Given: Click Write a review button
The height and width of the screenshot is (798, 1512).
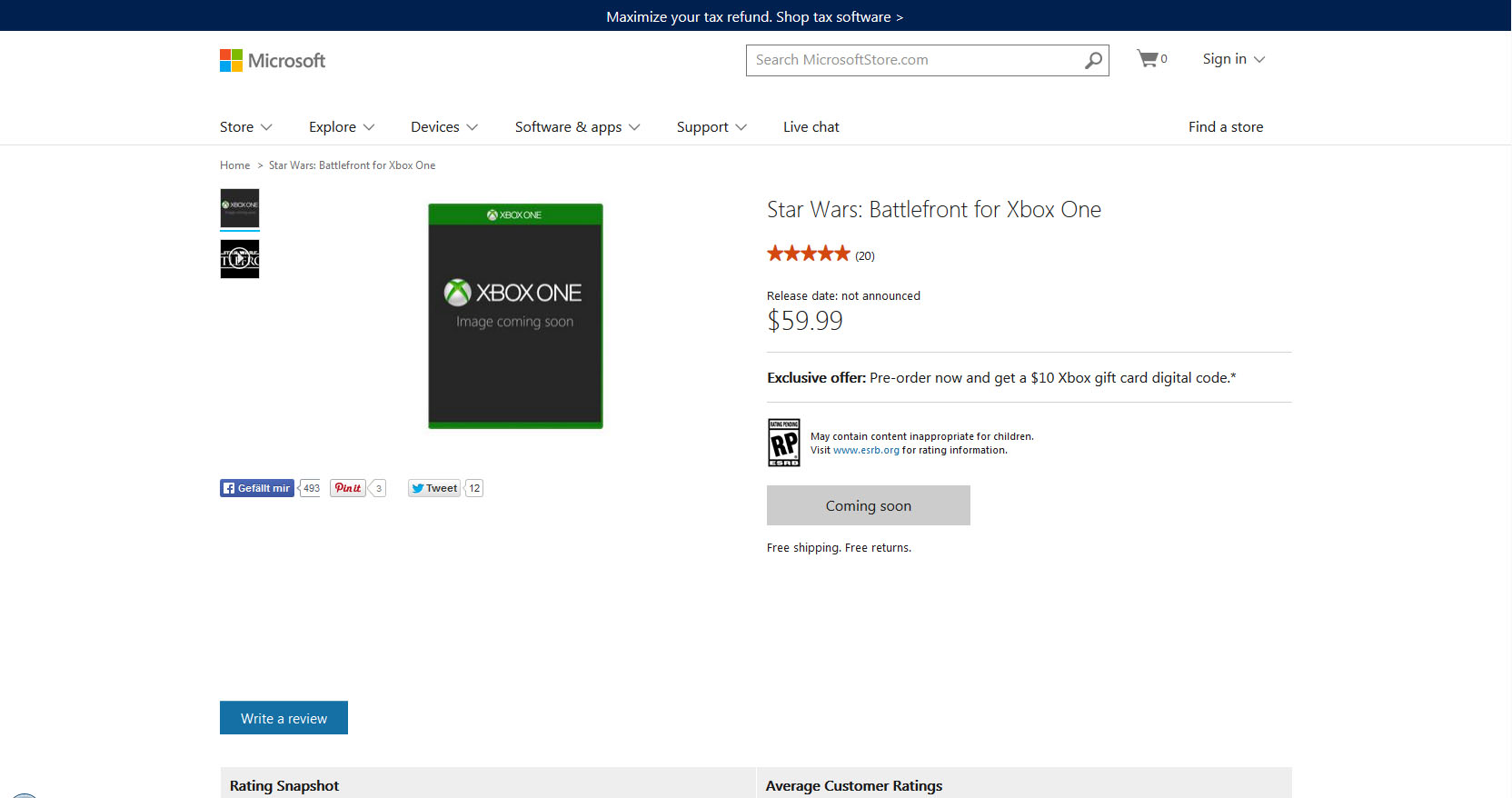Looking at the screenshot, I should 283,718.
